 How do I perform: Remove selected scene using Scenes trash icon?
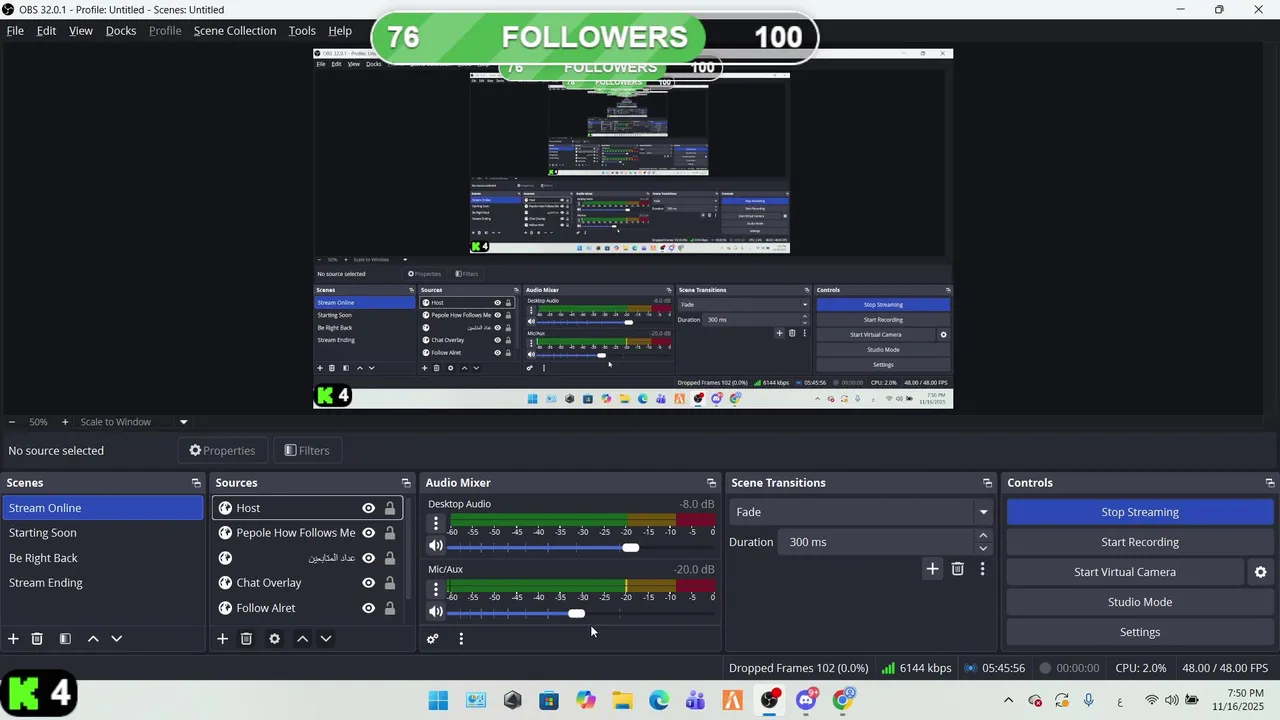[37, 638]
